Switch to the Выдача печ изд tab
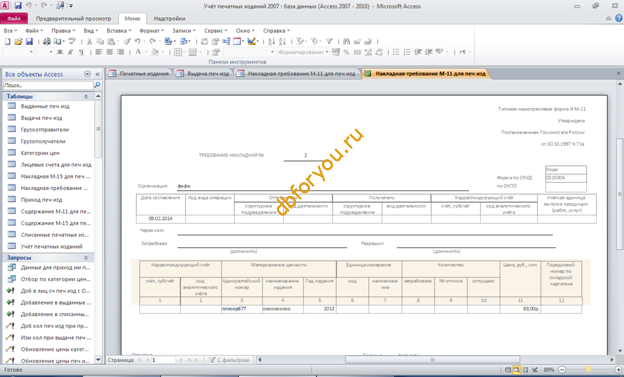 coord(203,74)
